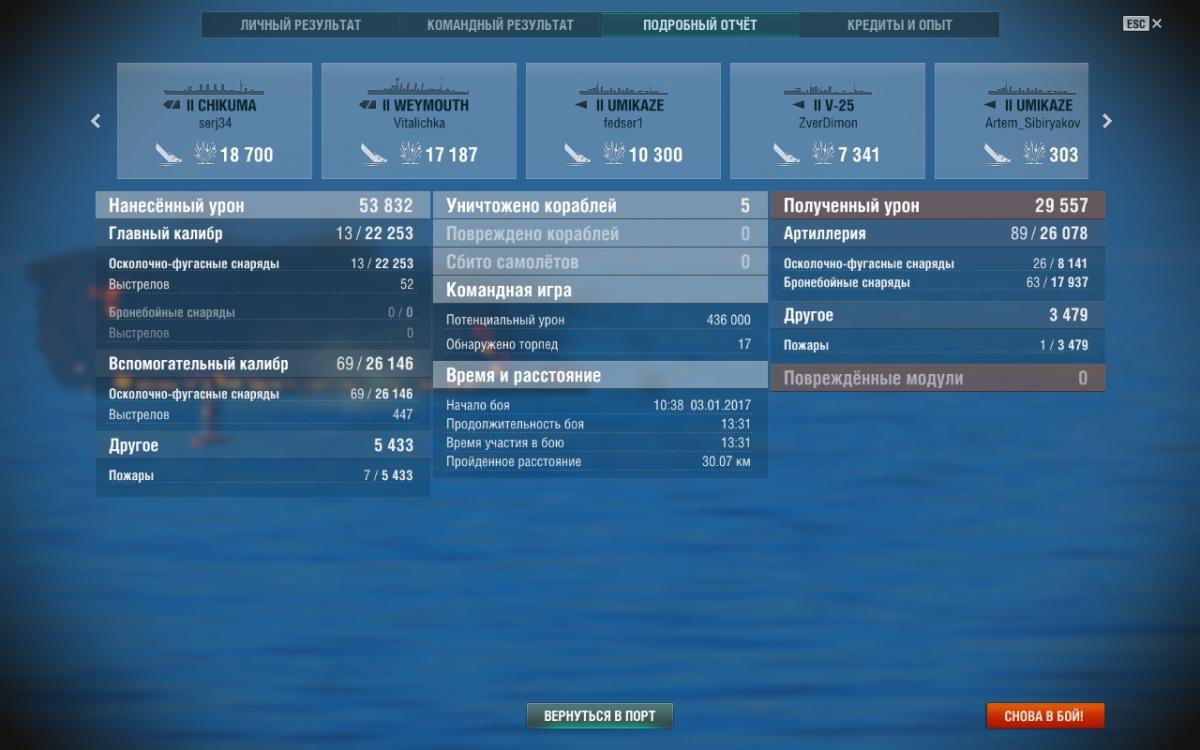Viewport: 1200px width, 750px height.
Task: Select the Chikuma serj34 ship card
Action: [x=215, y=121]
